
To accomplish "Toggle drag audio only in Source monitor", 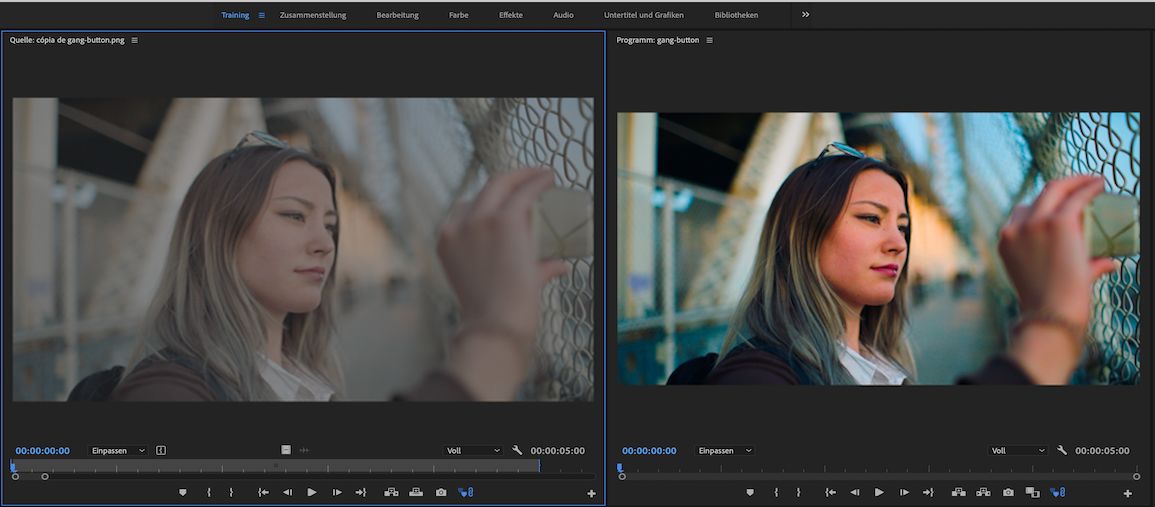I will pyautogui.click(x=303, y=450).
